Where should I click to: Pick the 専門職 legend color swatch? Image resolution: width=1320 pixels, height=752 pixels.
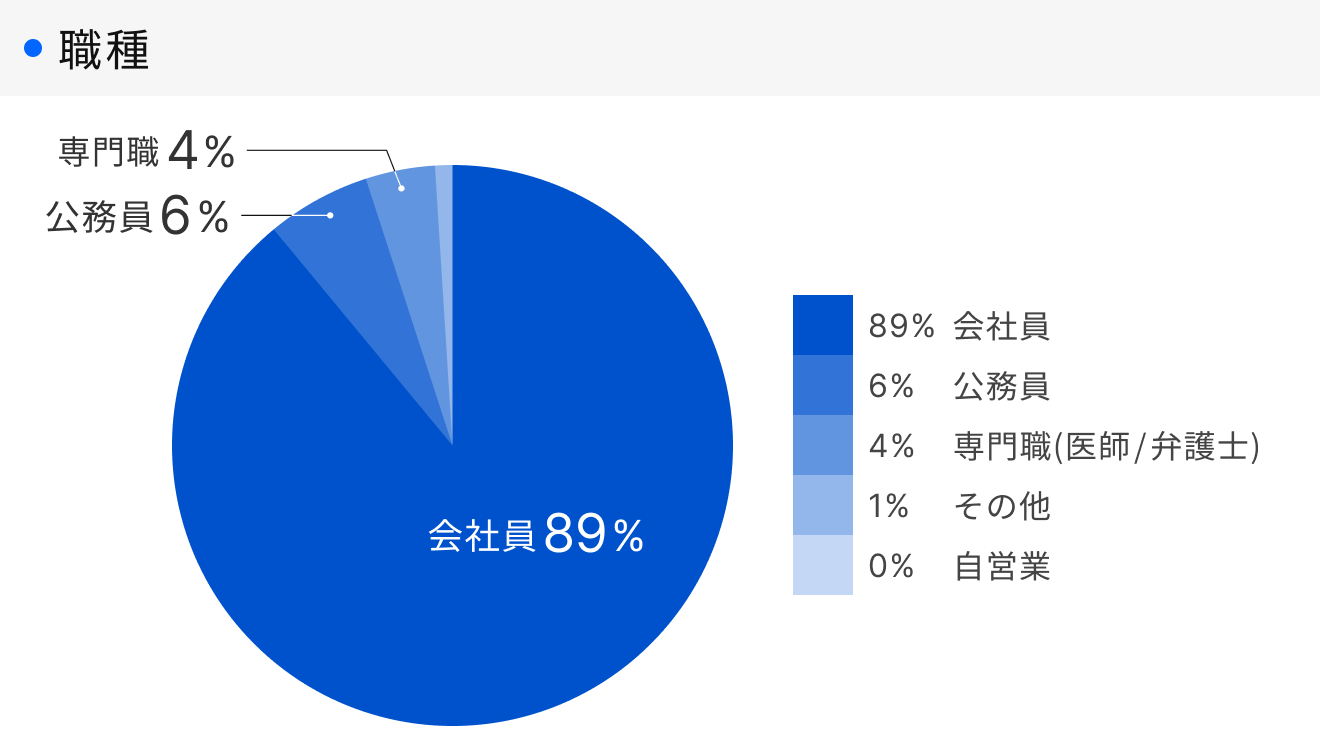point(823,445)
